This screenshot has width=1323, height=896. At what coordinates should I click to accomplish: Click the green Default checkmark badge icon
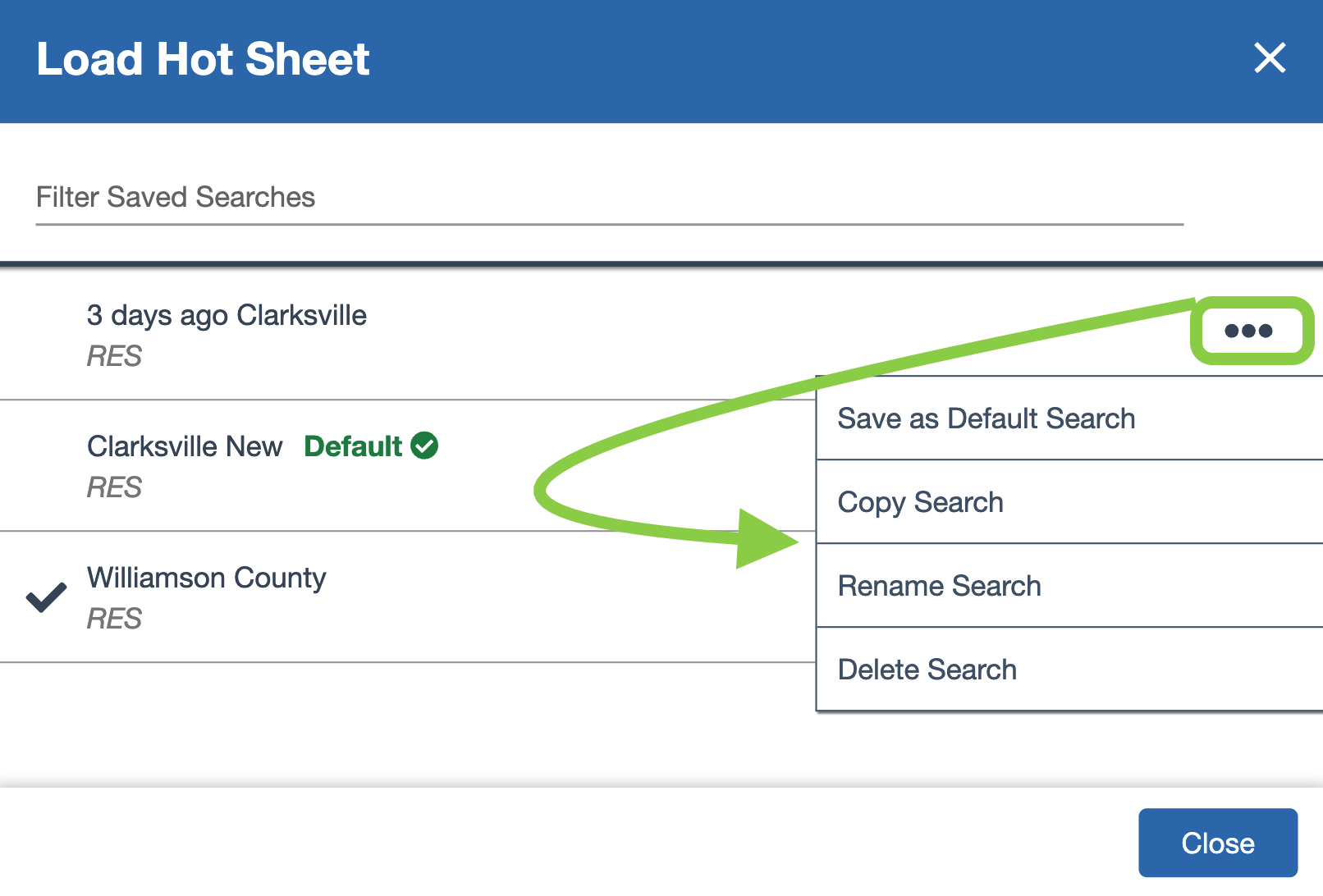[x=424, y=446]
